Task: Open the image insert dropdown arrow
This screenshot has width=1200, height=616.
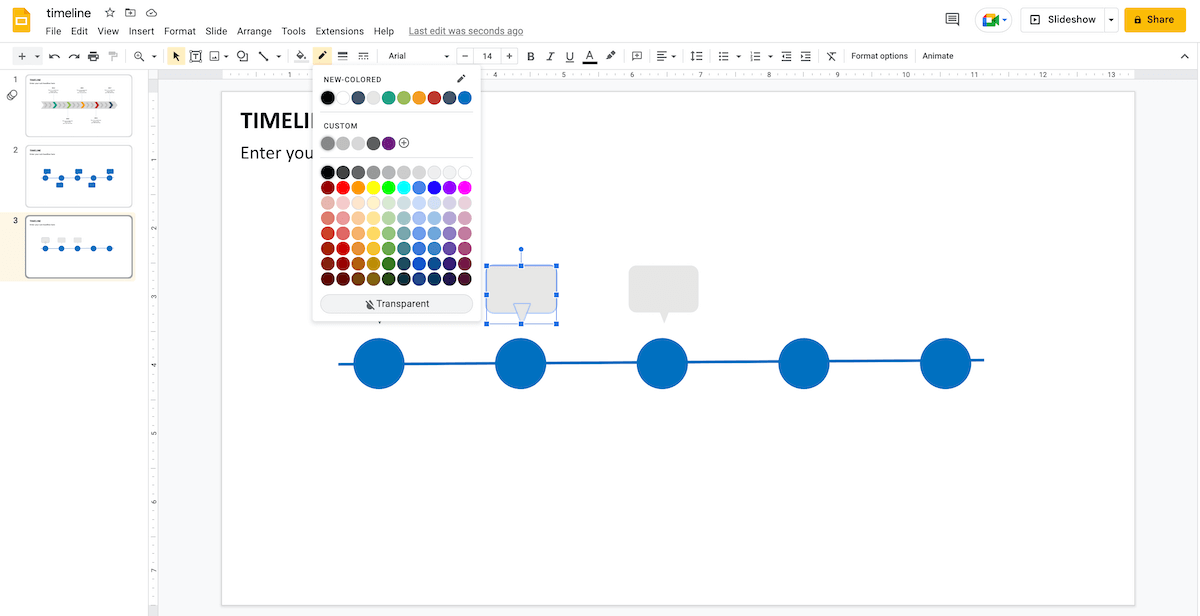Action: 226,56
